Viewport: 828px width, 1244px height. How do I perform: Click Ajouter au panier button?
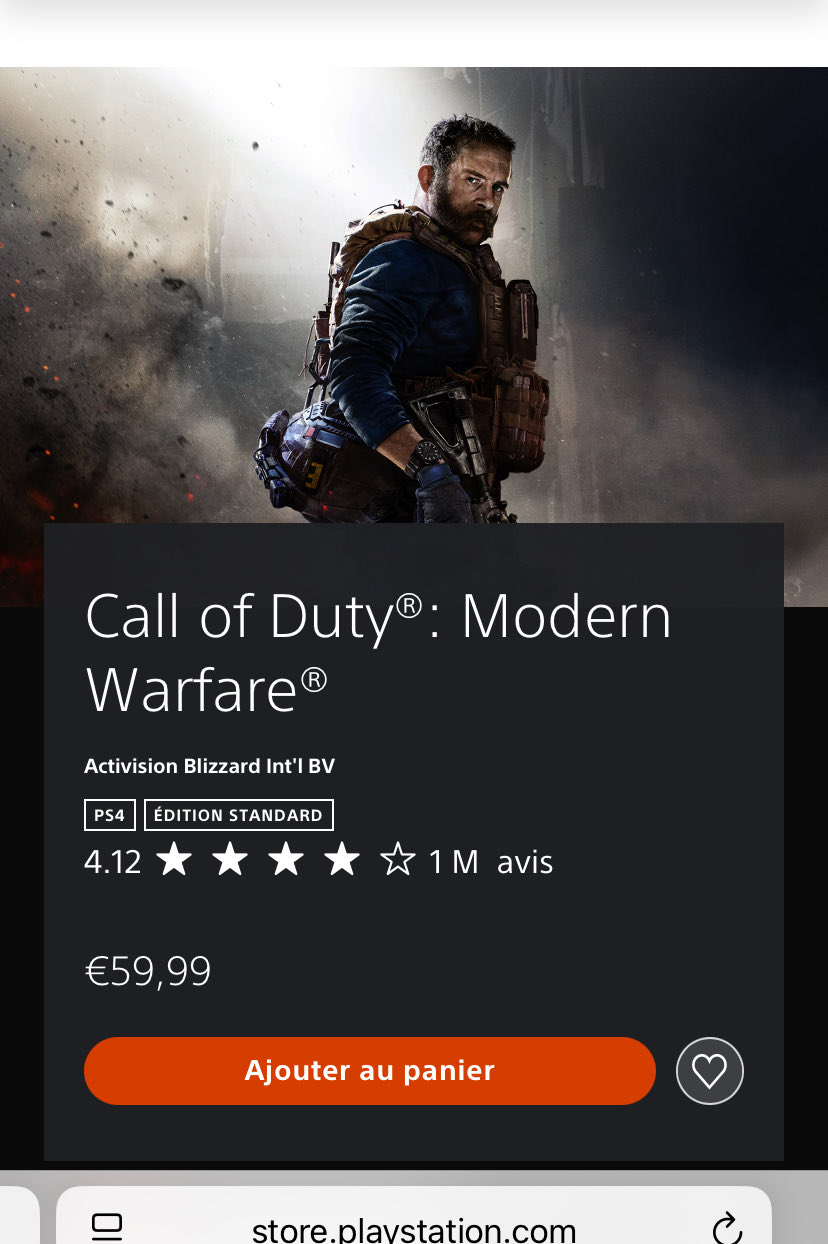(370, 1071)
